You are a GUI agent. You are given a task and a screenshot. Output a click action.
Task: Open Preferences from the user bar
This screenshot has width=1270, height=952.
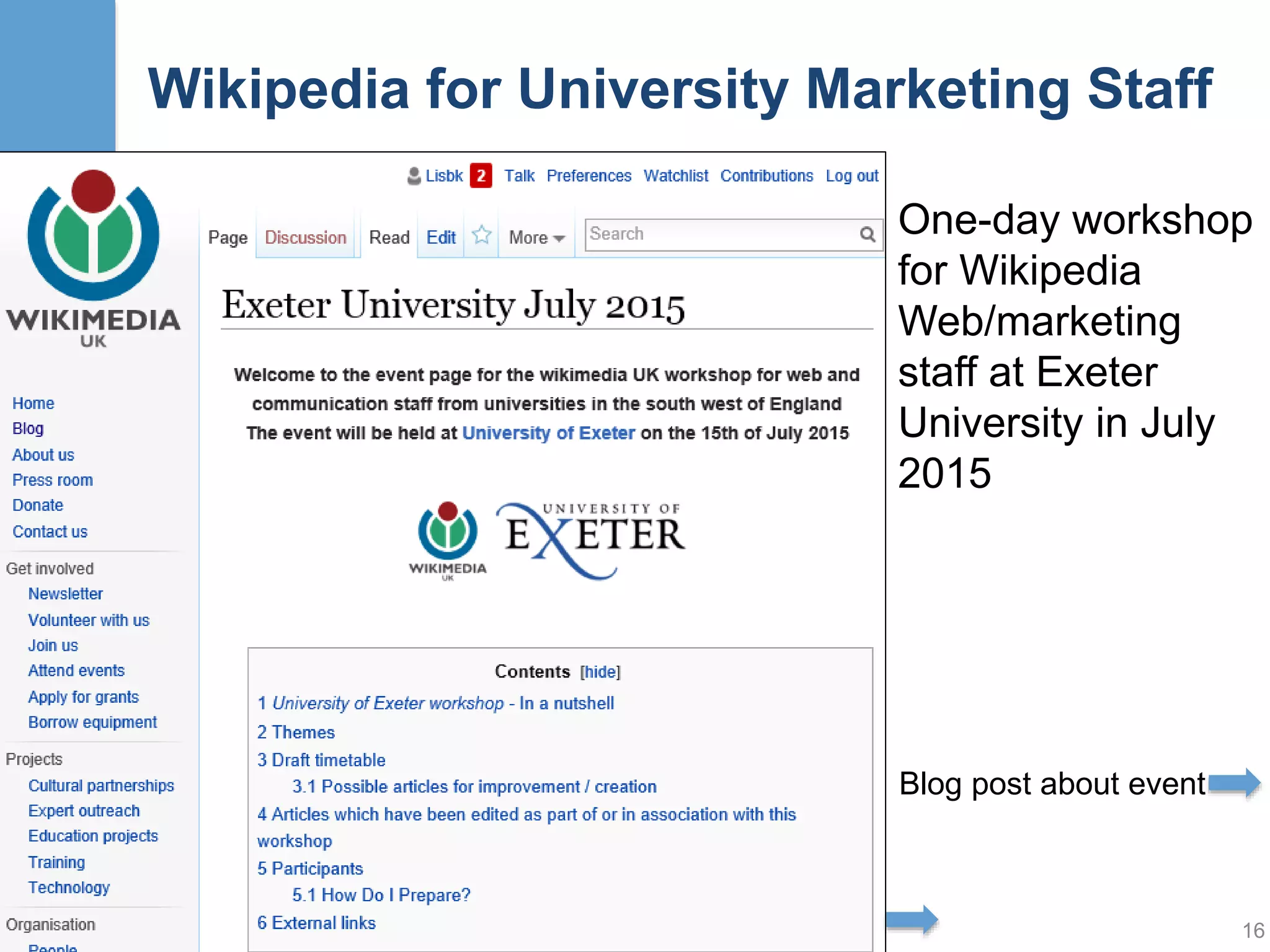pos(588,177)
